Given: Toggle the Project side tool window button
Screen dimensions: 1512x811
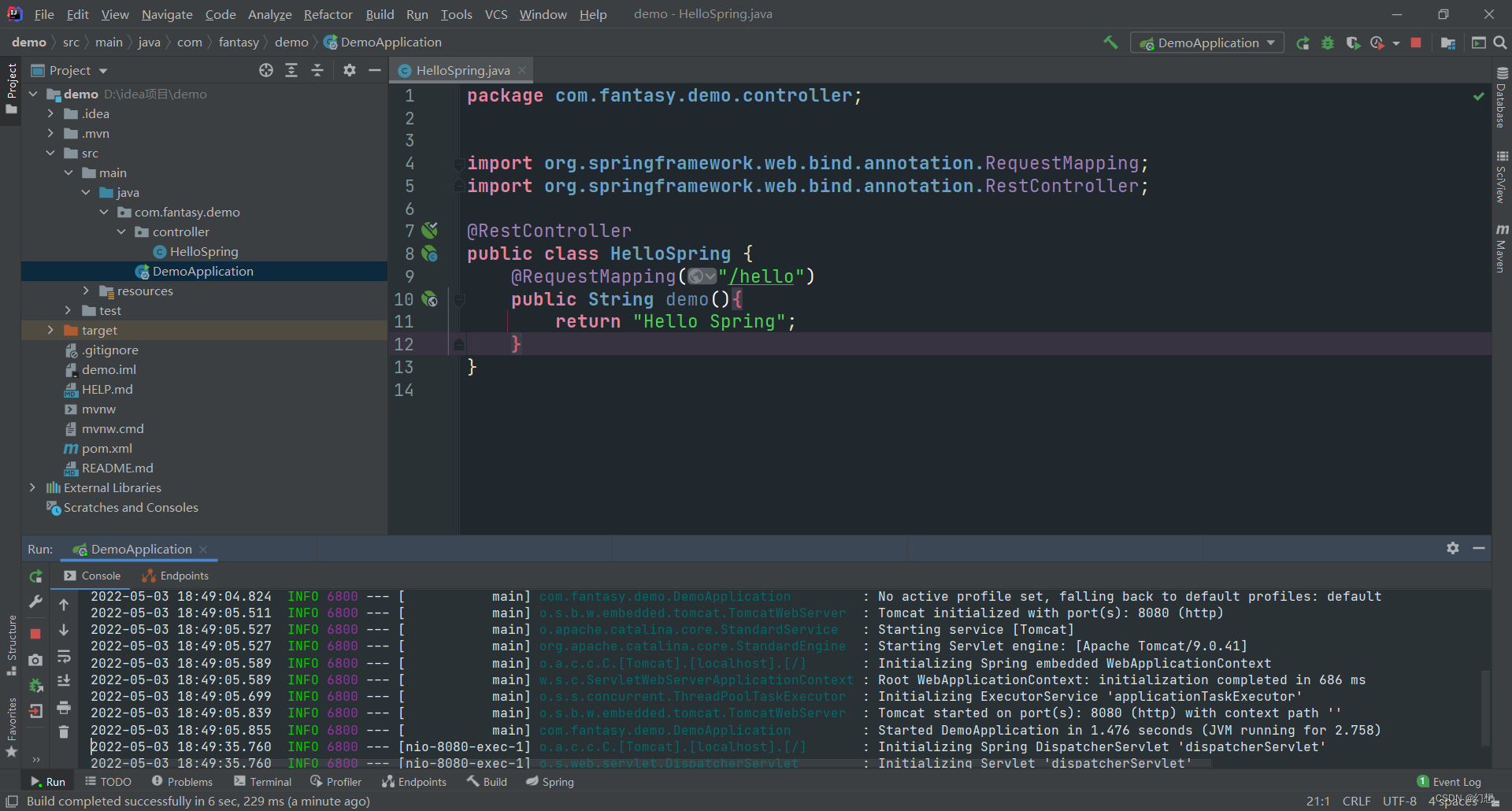Looking at the screenshot, I should (11, 88).
